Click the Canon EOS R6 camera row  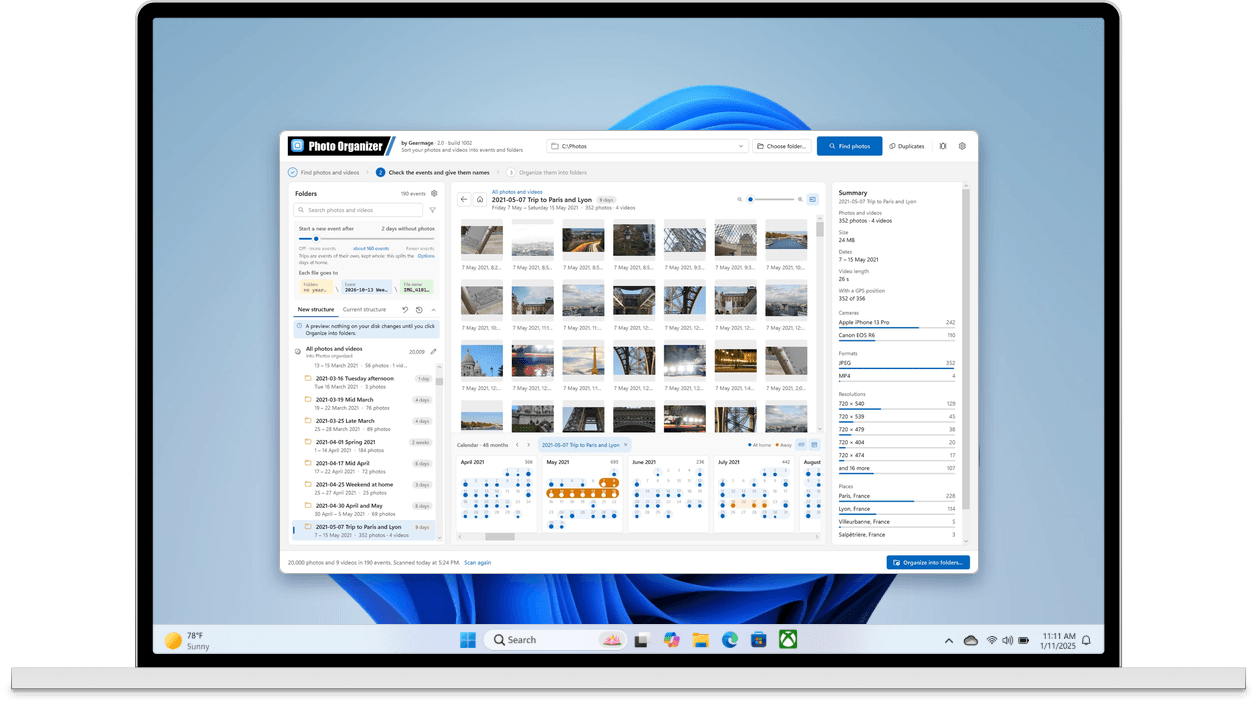[x=897, y=336]
